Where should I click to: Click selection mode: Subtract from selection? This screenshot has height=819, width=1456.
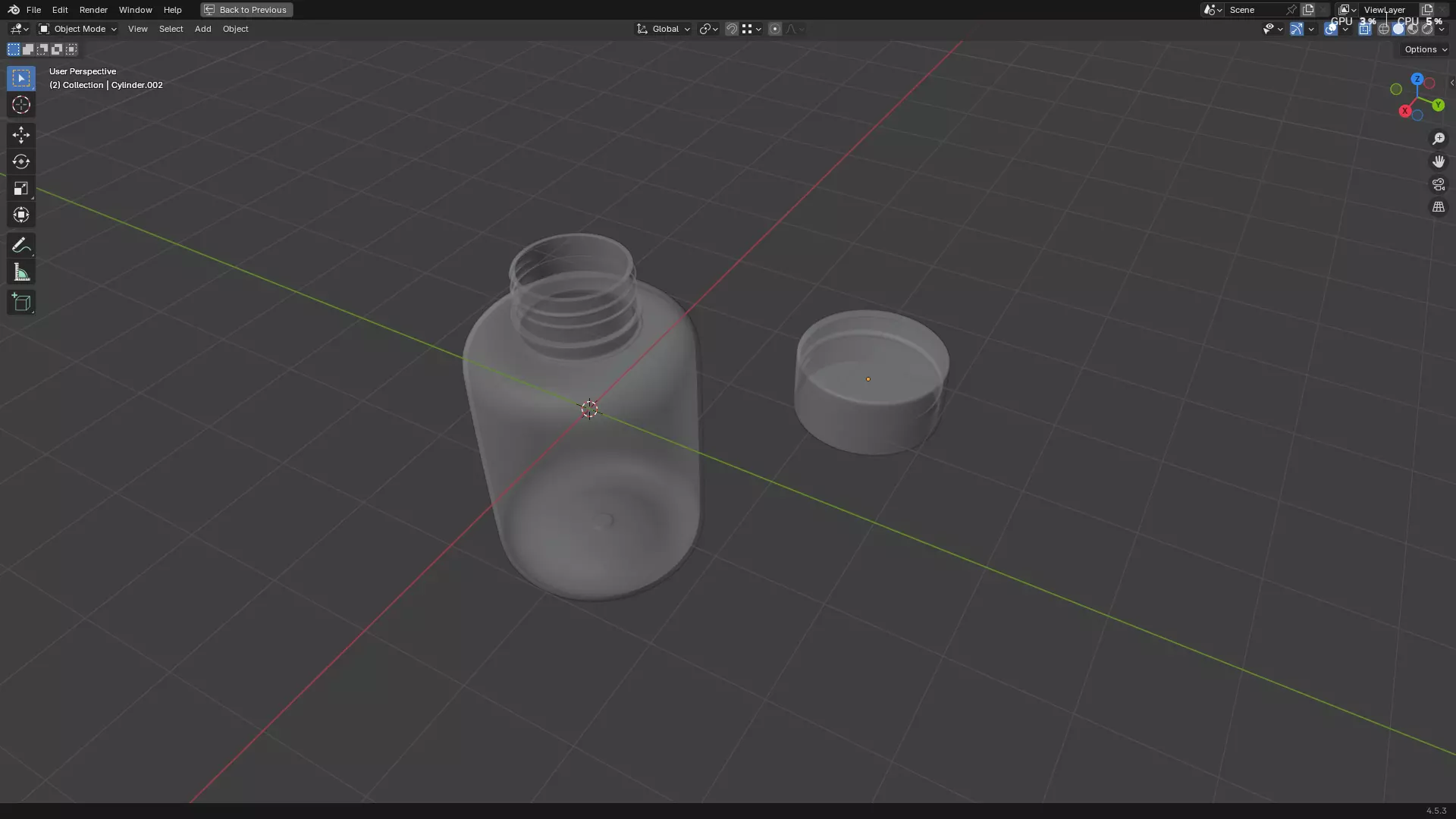42,49
